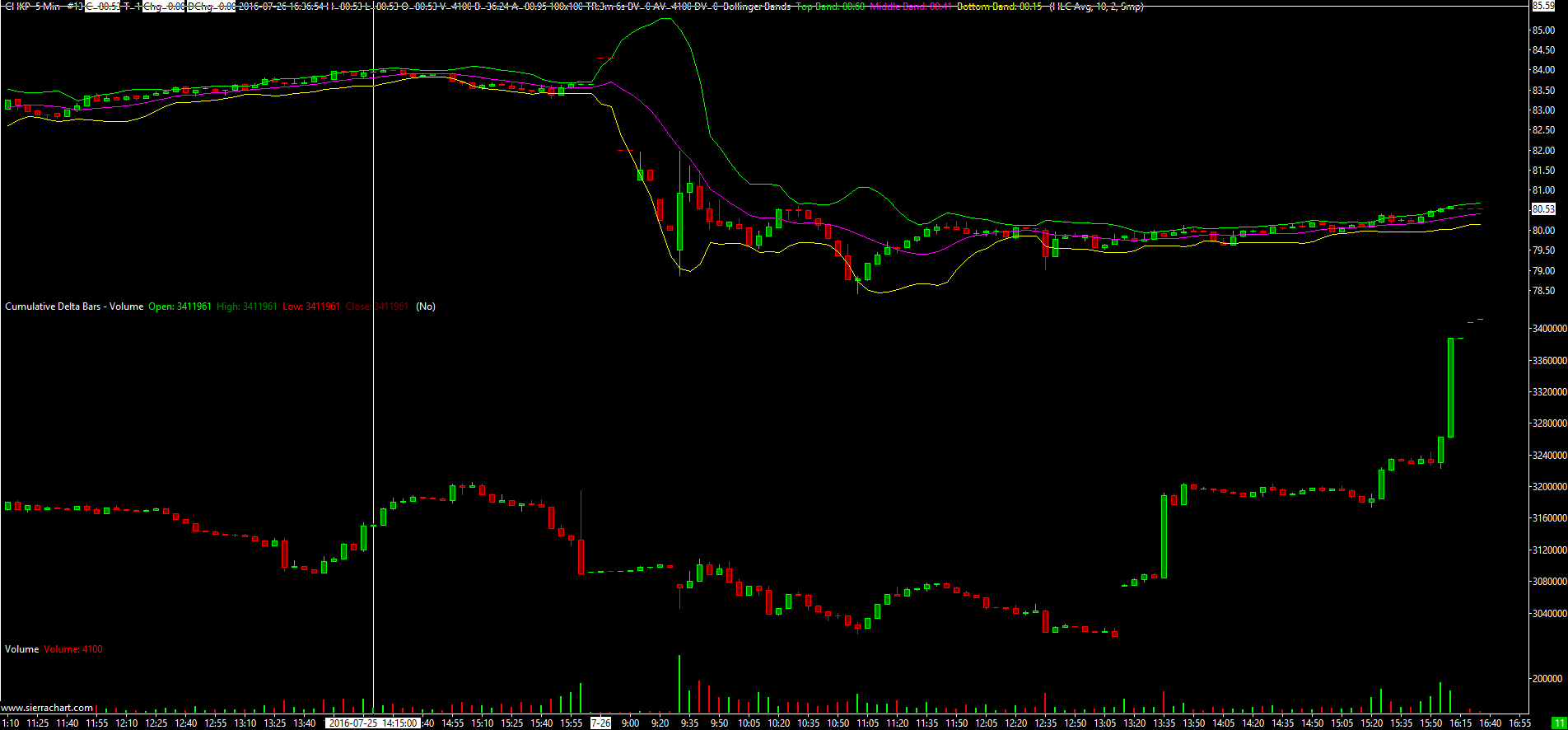Click the green 11 box at bottom right
The height and width of the screenshot is (730, 1568).
(1559, 723)
